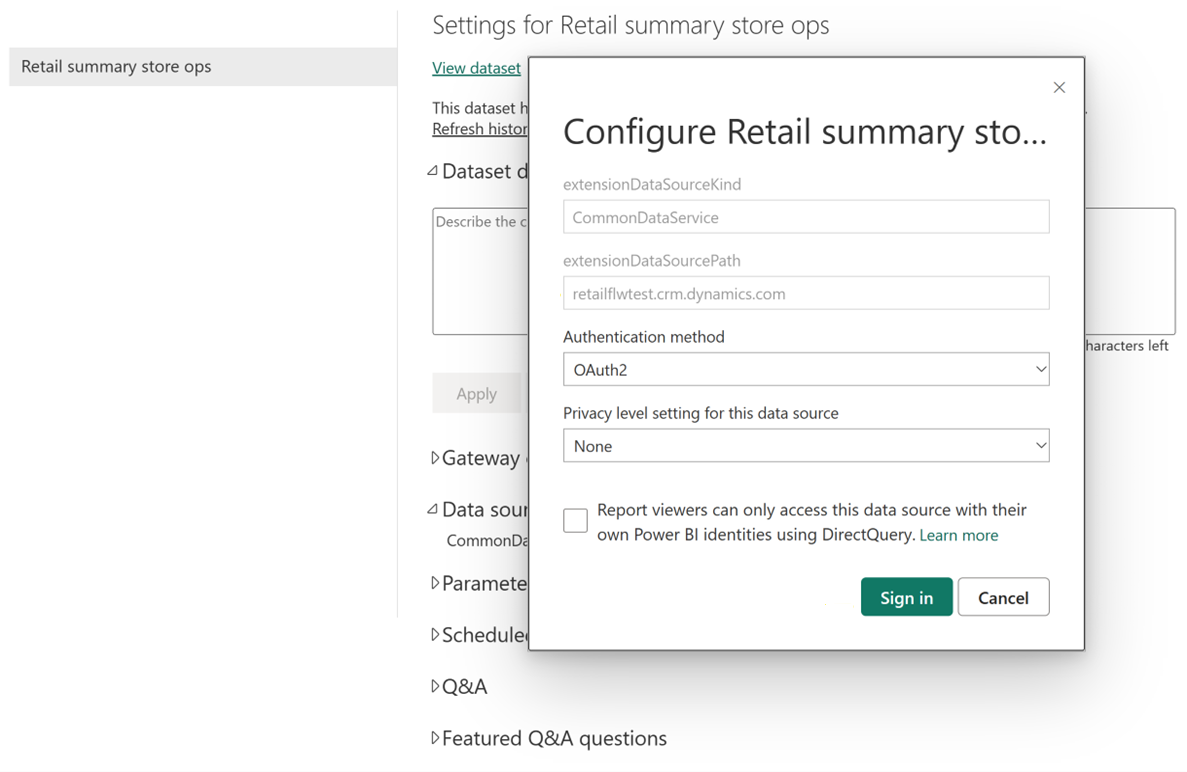The width and height of the screenshot is (1187, 772).
Task: Click the extensionDataSourceKind field
Action: pyautogui.click(x=806, y=217)
